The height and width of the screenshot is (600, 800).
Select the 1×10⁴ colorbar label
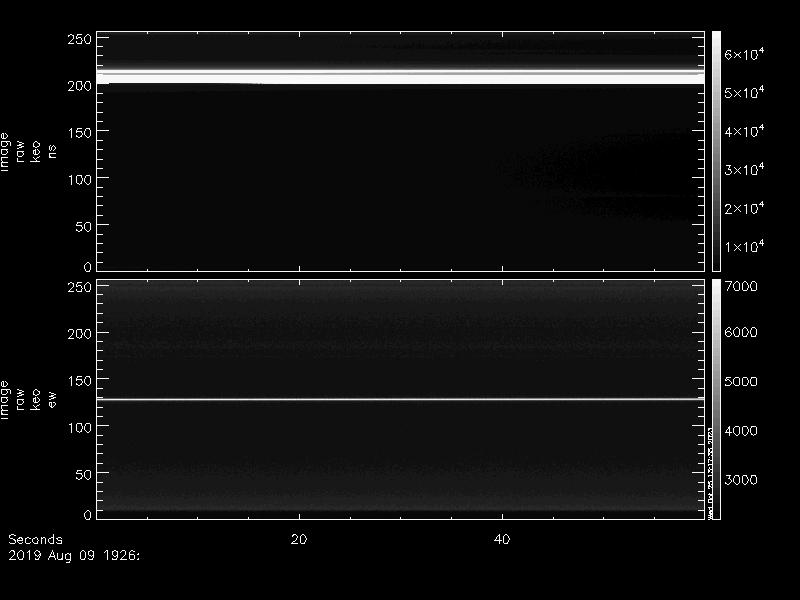(x=744, y=246)
